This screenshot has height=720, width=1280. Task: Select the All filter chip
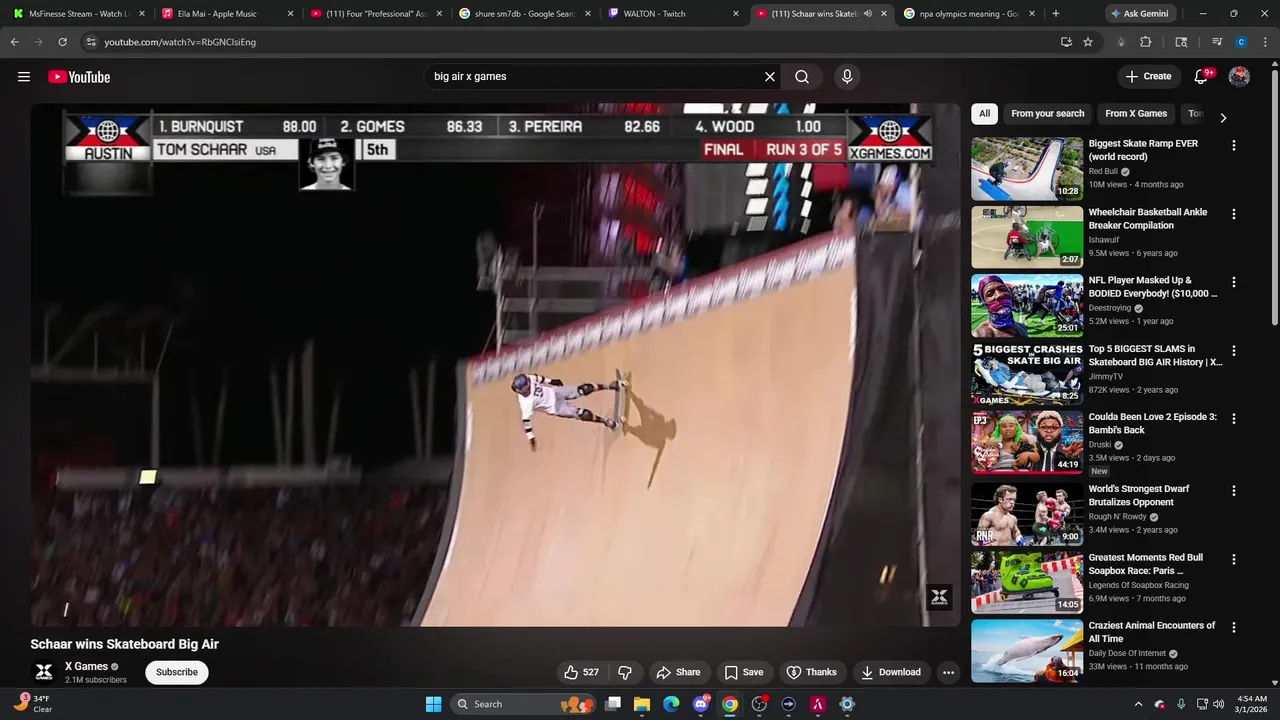coord(984,114)
